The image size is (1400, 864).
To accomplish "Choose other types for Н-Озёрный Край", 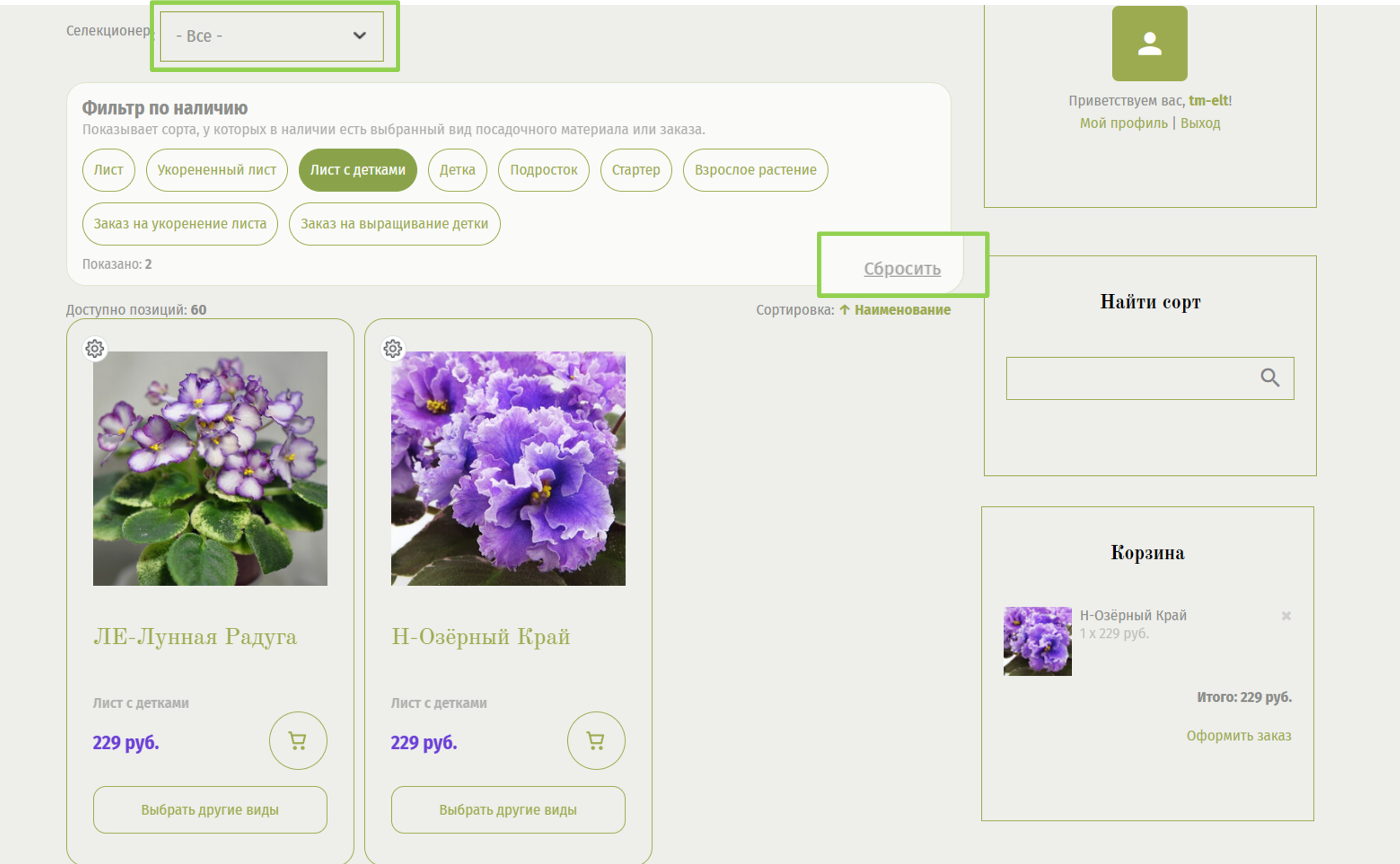I will pyautogui.click(x=508, y=809).
